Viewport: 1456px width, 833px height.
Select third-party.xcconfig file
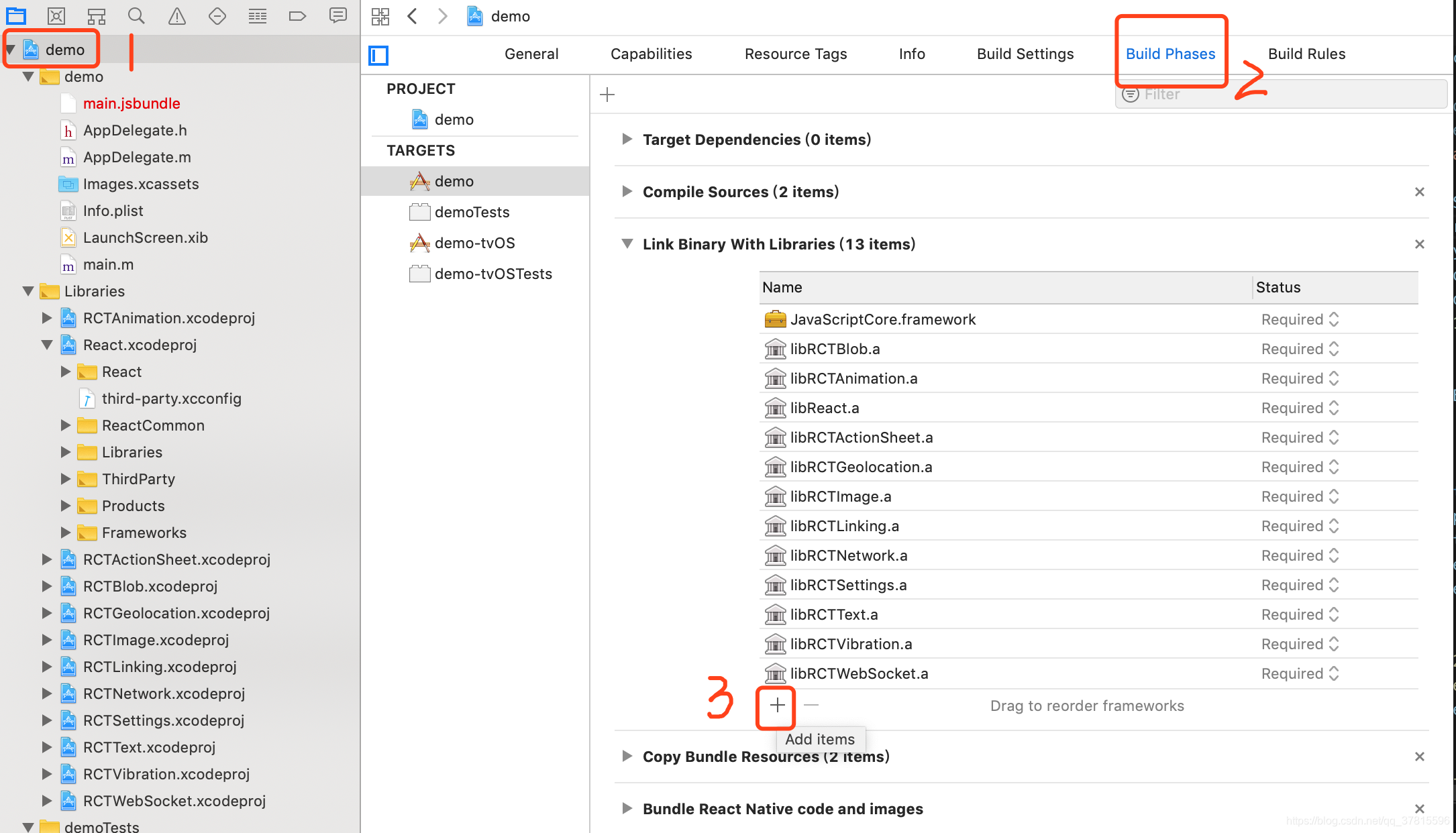pos(171,398)
